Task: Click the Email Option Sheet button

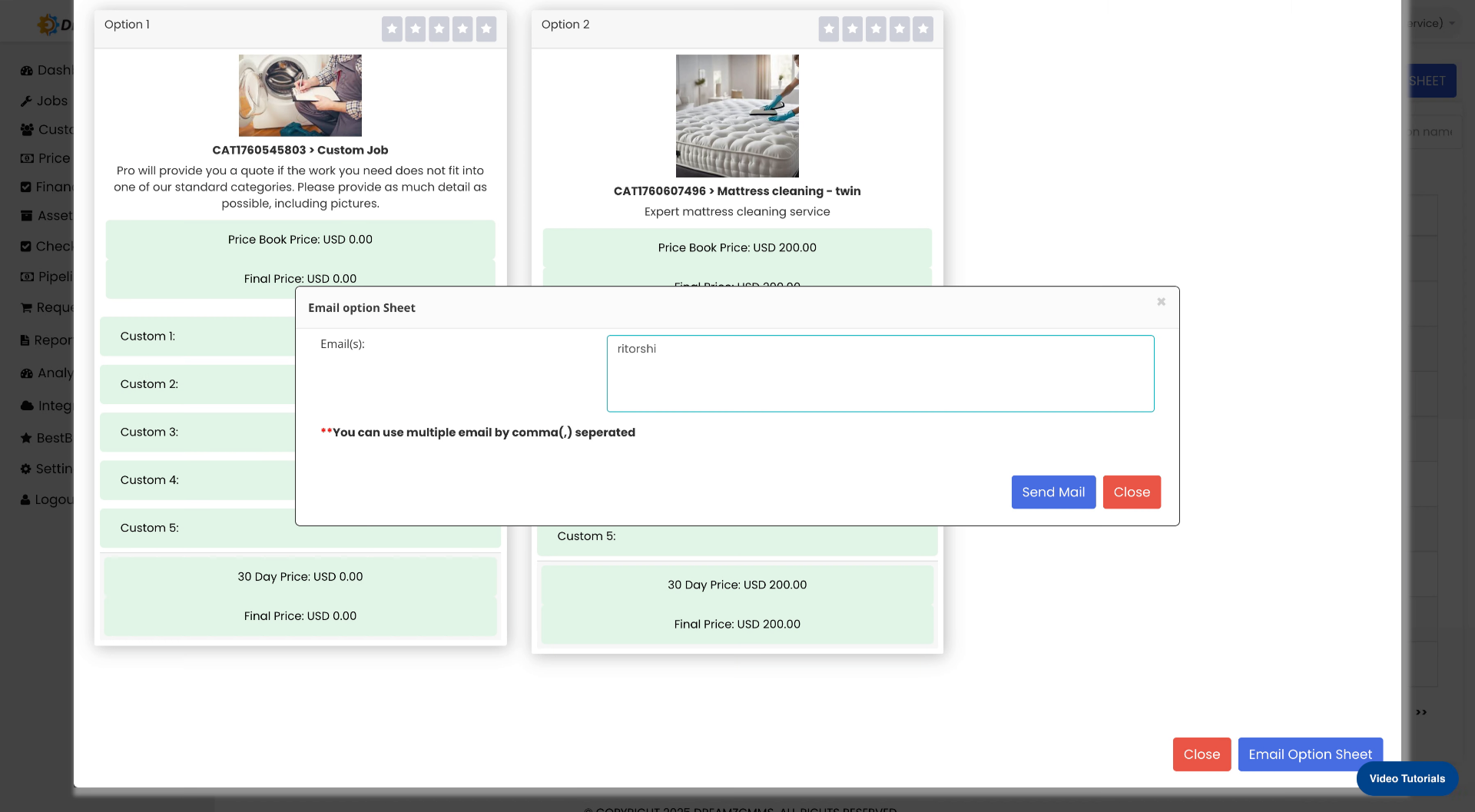Action: pyautogui.click(x=1310, y=754)
